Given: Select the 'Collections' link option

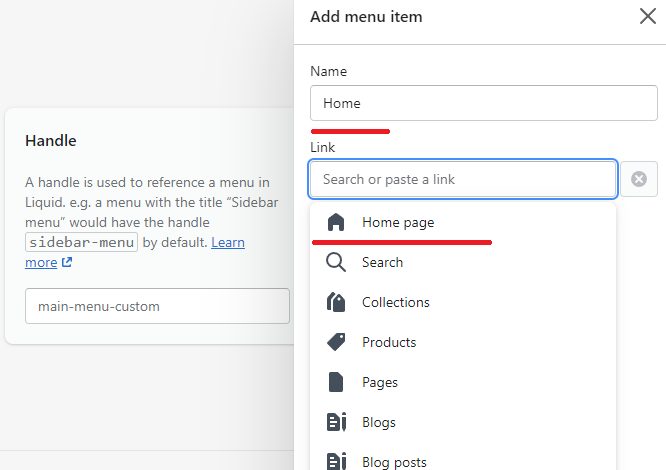Looking at the screenshot, I should [x=463, y=302].
